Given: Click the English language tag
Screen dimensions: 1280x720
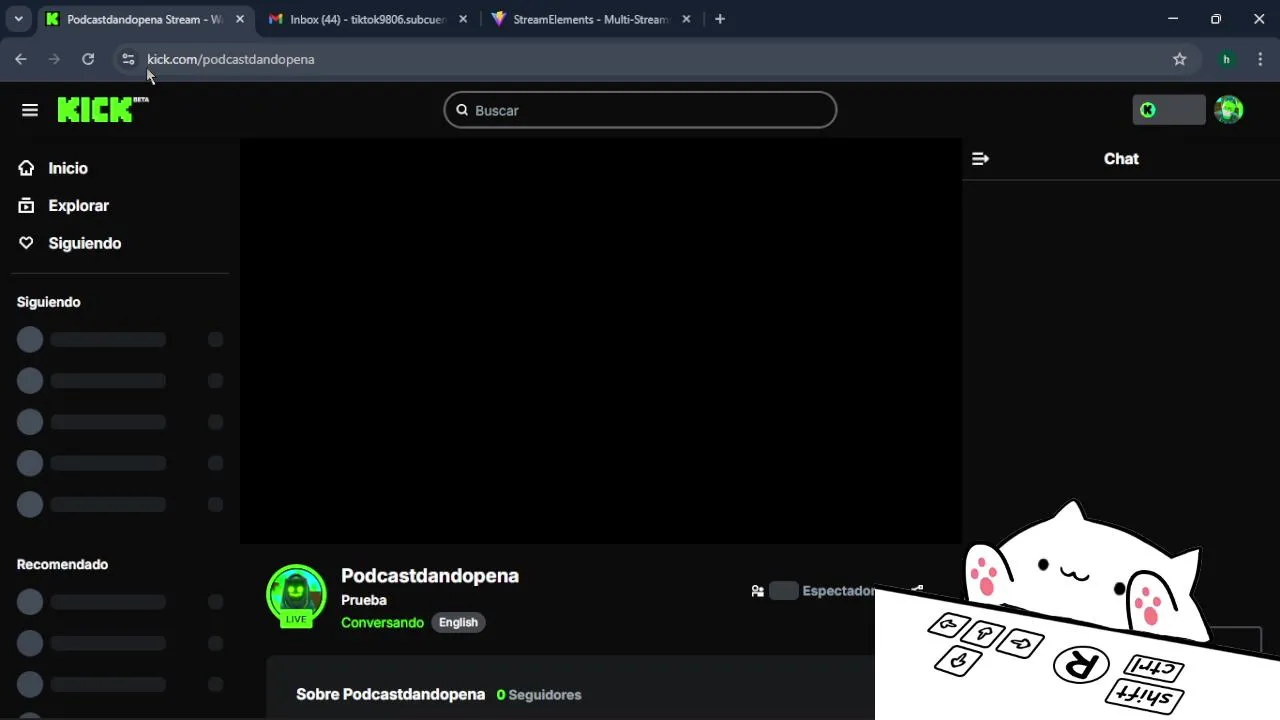Looking at the screenshot, I should point(458,622).
